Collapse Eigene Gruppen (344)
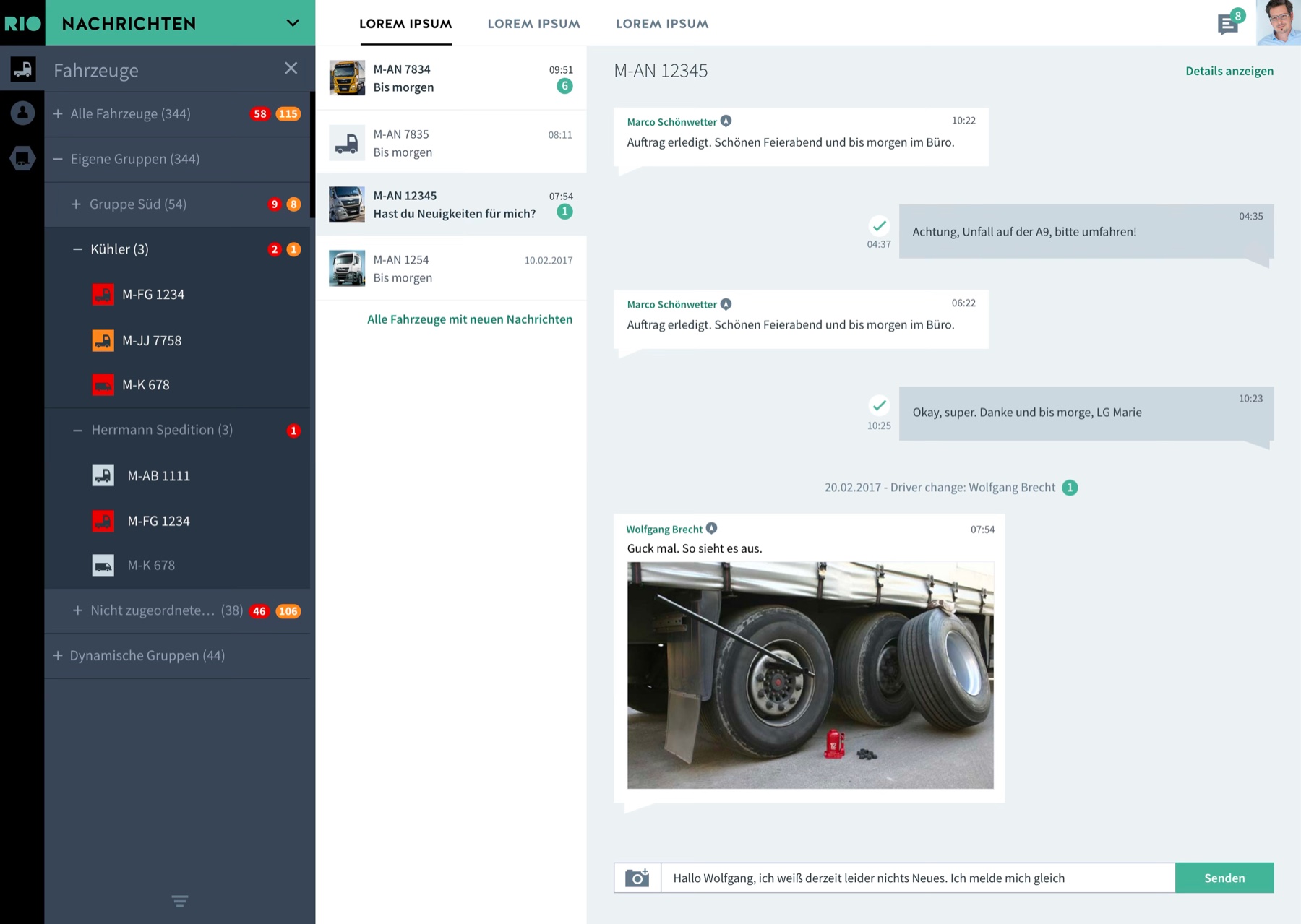Image resolution: width=1301 pixels, height=924 pixels. [58, 159]
